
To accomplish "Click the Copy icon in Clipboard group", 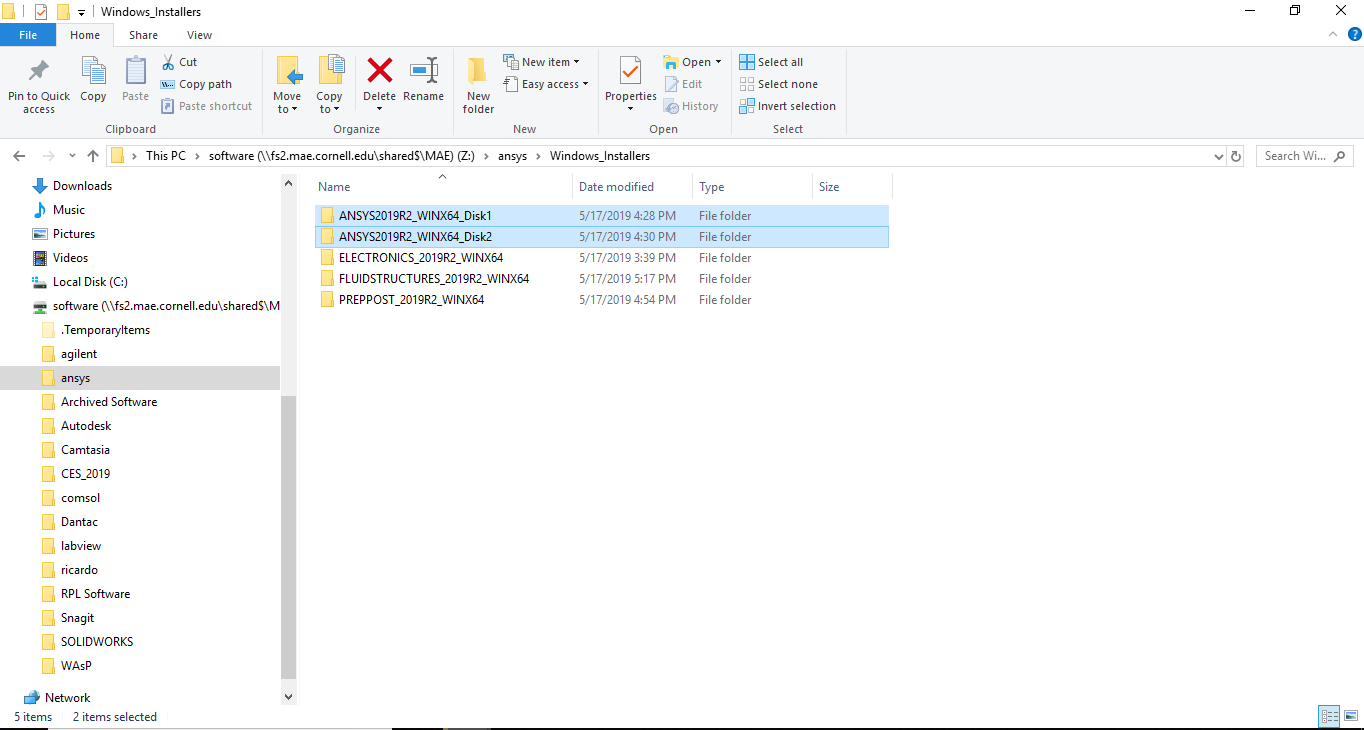I will point(93,72).
